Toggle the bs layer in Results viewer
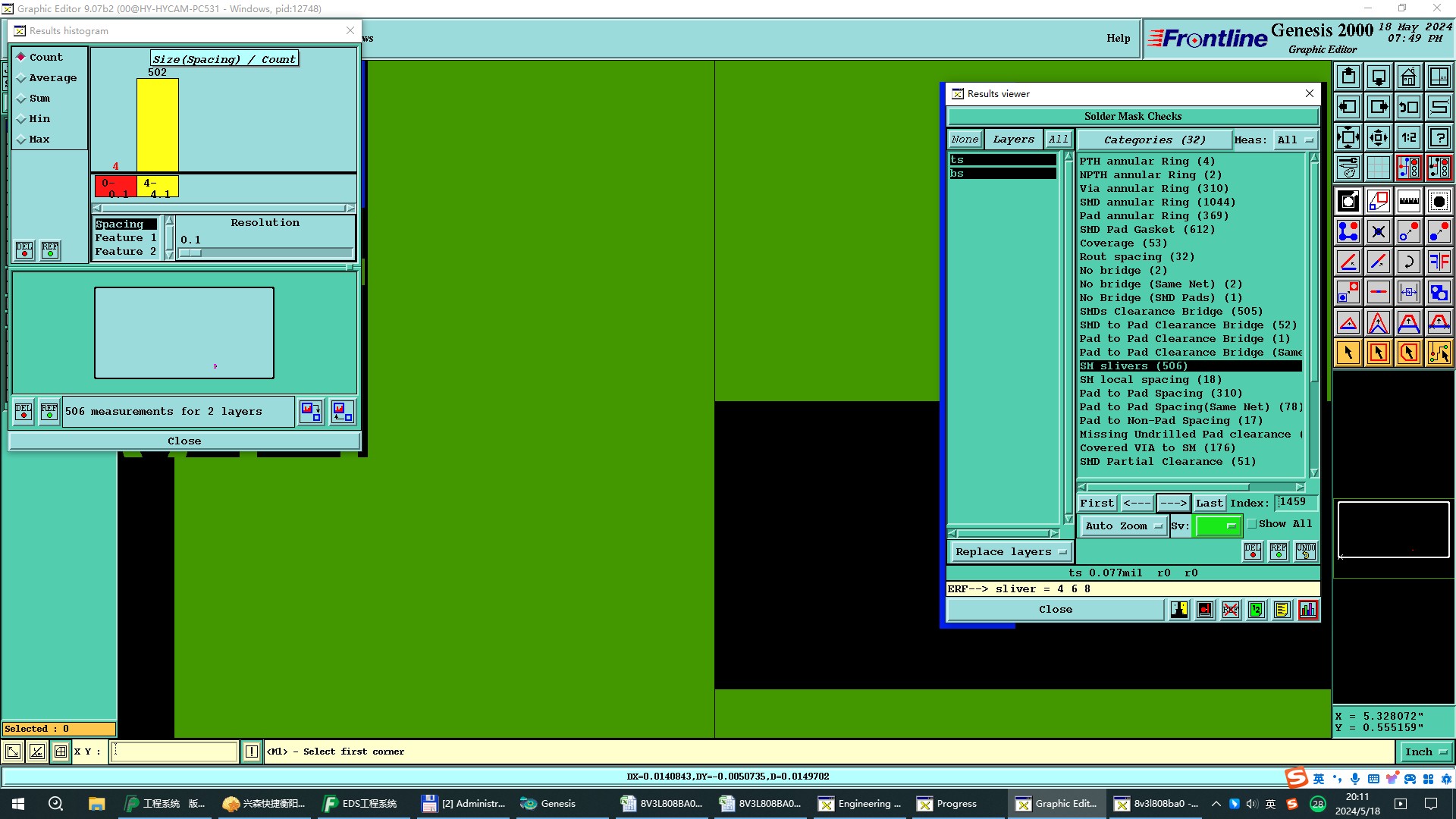 [x=1003, y=174]
